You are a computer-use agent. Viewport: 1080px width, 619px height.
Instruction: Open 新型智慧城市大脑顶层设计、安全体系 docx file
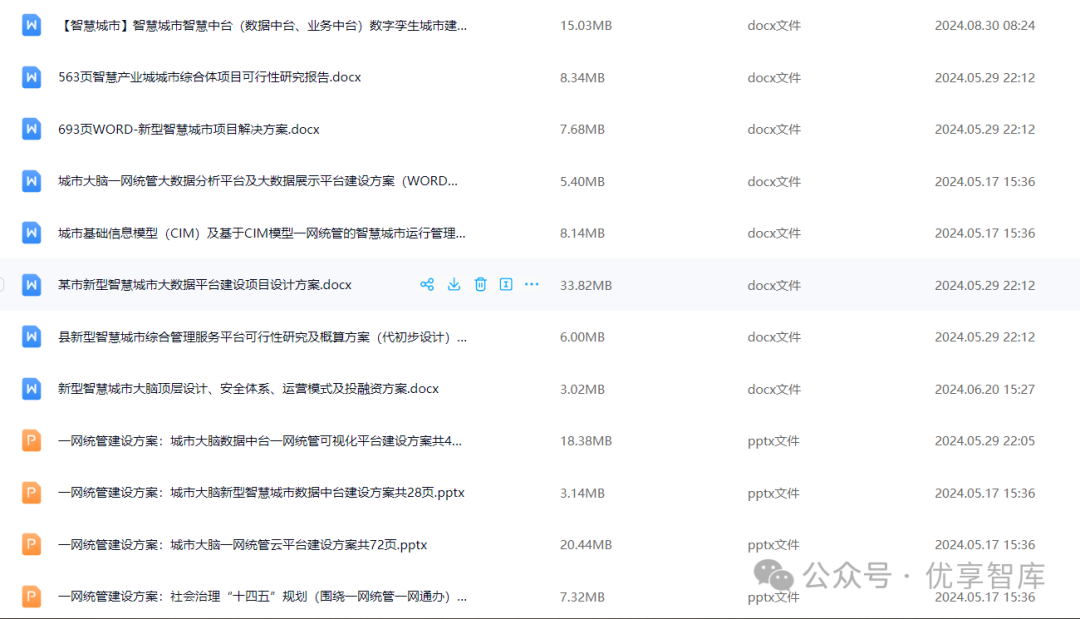[x=248, y=389]
